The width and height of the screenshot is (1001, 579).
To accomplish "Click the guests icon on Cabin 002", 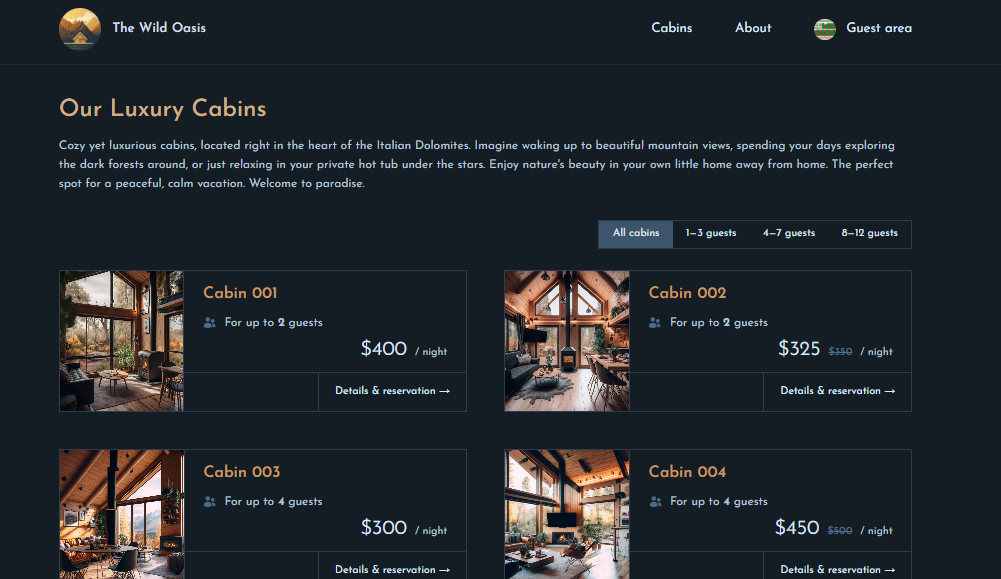I will pyautogui.click(x=655, y=323).
